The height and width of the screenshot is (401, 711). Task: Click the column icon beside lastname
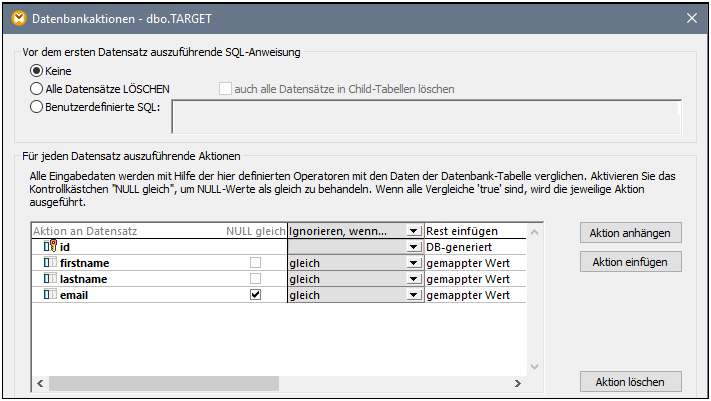[50, 278]
